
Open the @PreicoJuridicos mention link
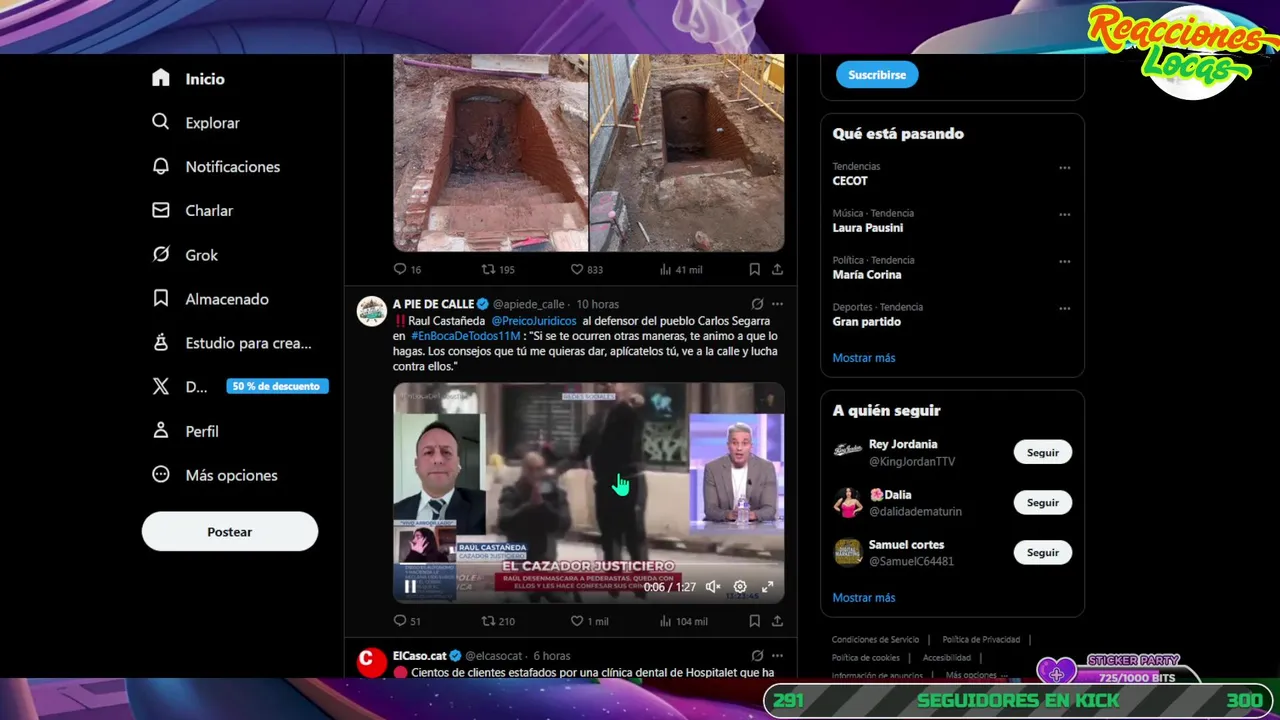(534, 321)
